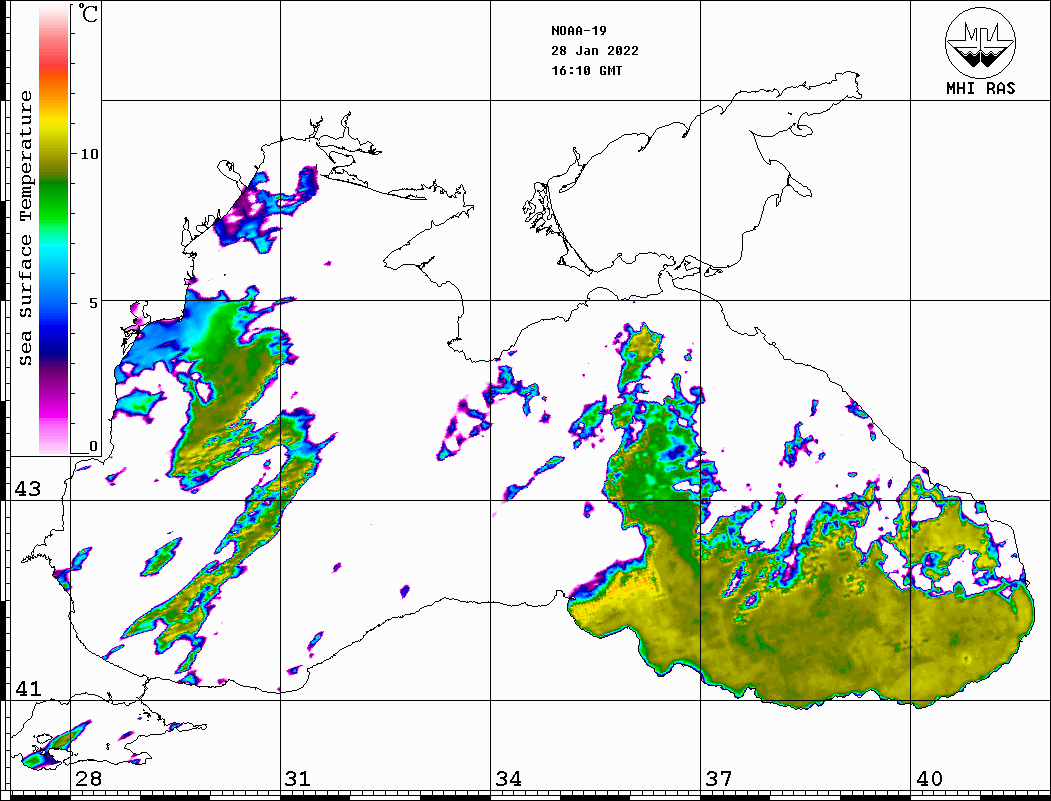This screenshot has height=801, width=1051.
Task: Click longitude label '28'
Action: point(88,779)
